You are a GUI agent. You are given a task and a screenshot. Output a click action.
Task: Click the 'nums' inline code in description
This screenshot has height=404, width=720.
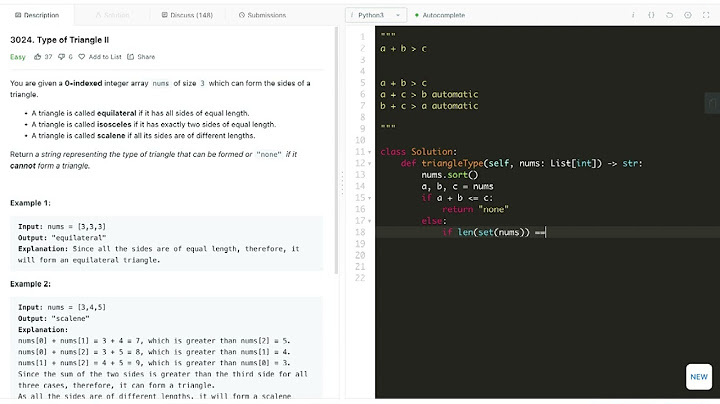(161, 84)
